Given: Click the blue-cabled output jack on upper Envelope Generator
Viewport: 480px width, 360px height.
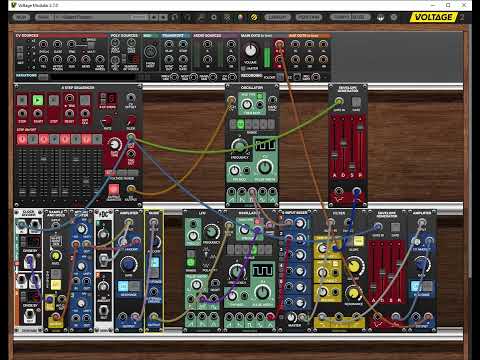Looking at the screenshot, I should [x=356, y=191].
